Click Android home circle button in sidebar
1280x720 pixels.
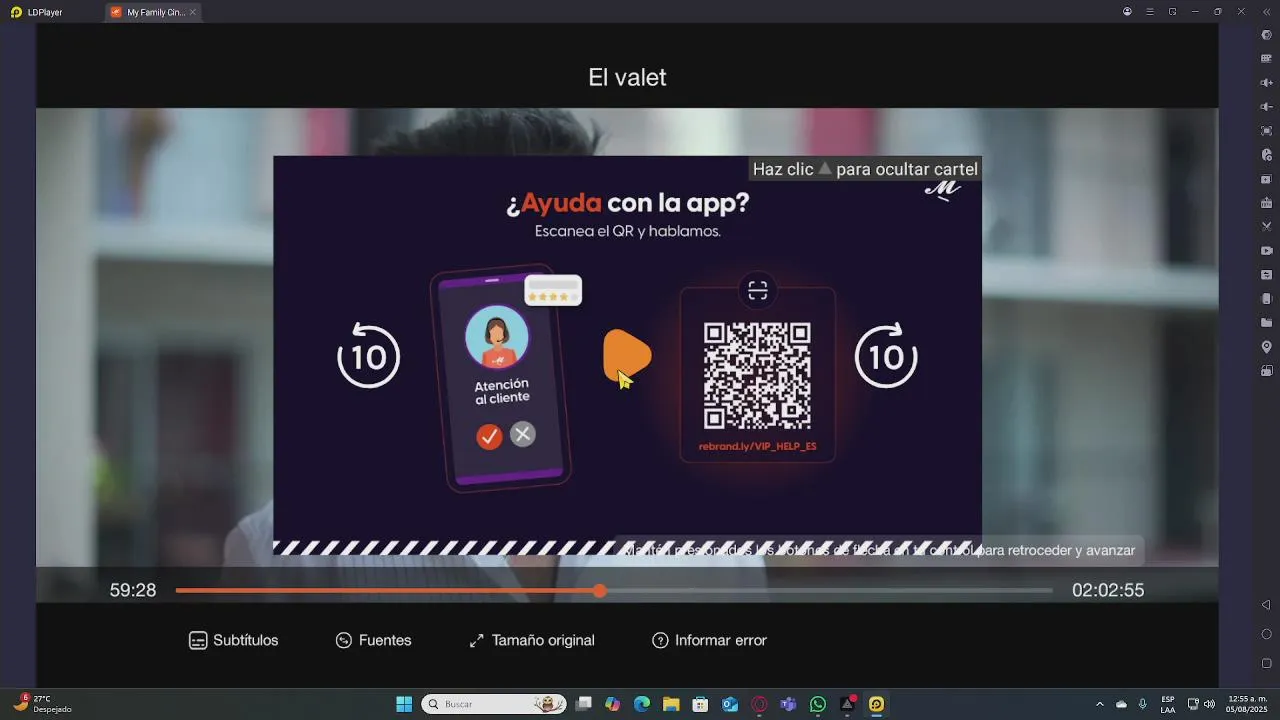click(1266, 634)
